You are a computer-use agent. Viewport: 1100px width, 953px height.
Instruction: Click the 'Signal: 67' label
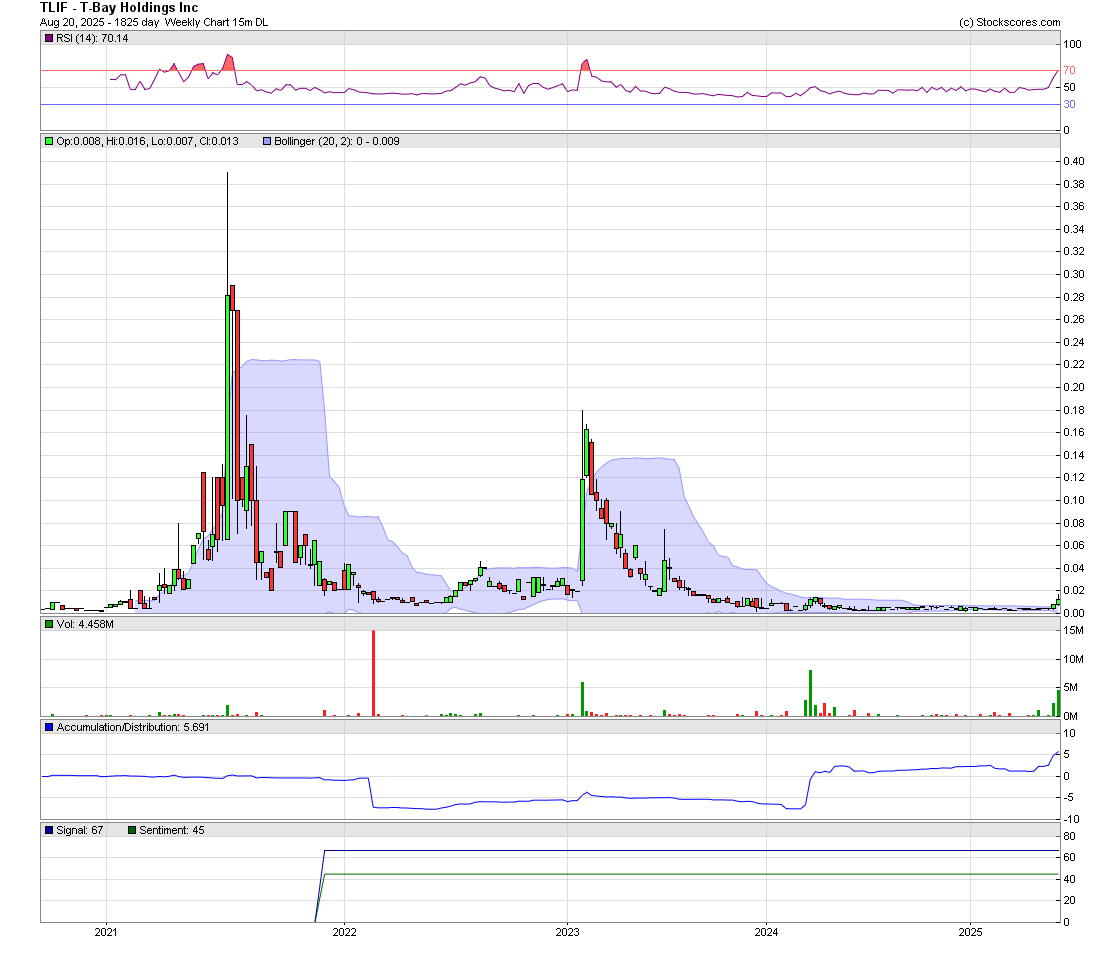click(x=79, y=830)
